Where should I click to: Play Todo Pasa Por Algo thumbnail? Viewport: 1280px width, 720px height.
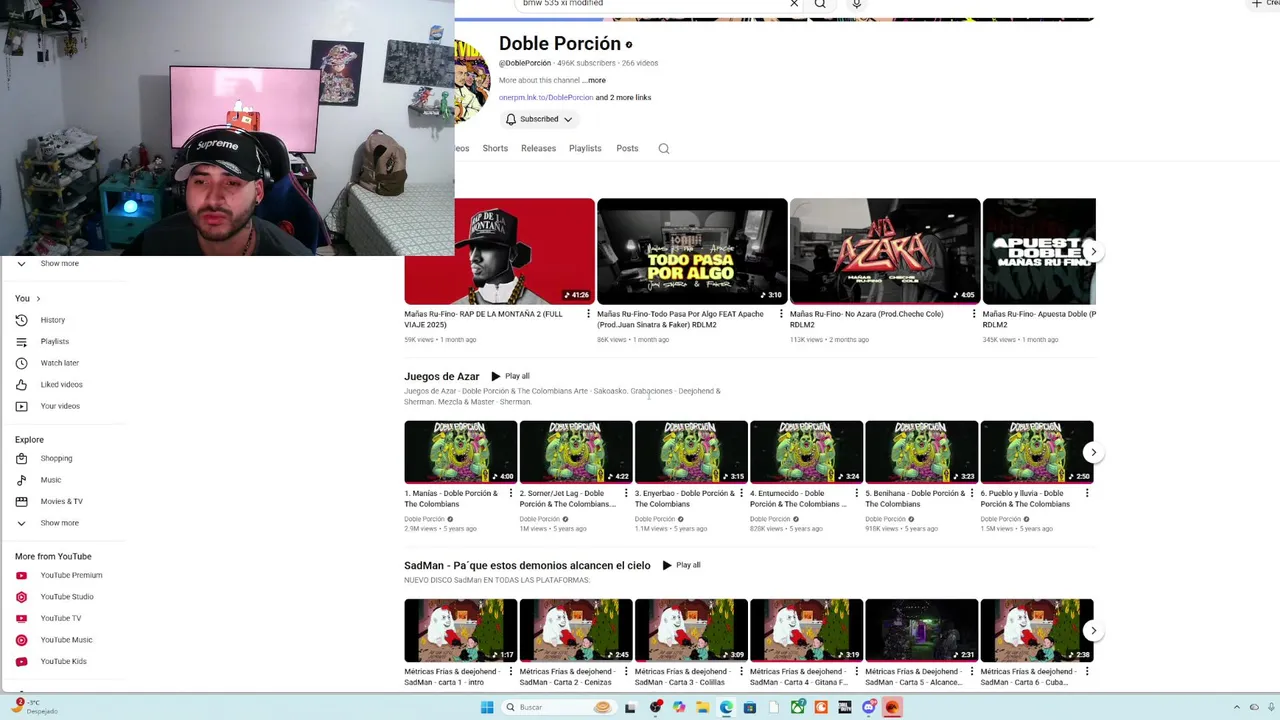tap(692, 251)
